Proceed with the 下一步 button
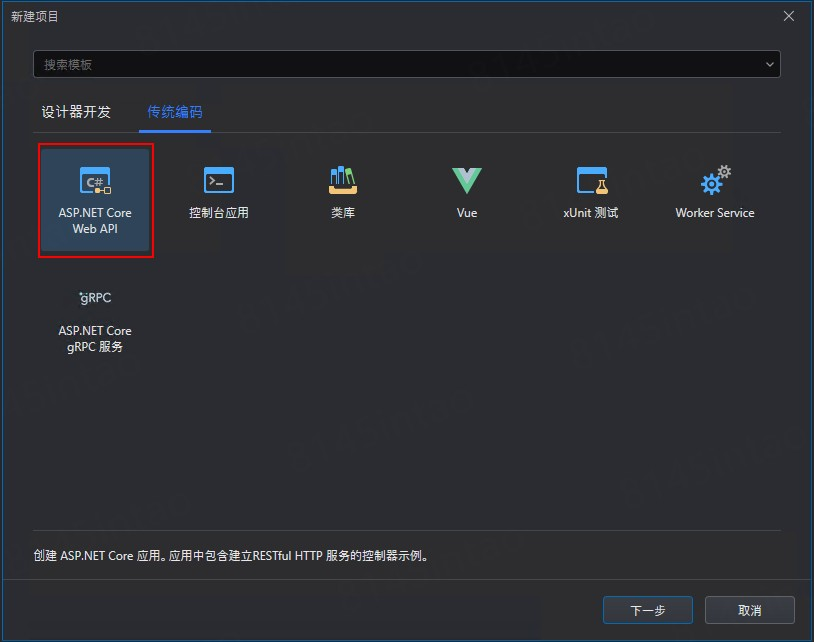814x642 pixels. click(x=647, y=610)
